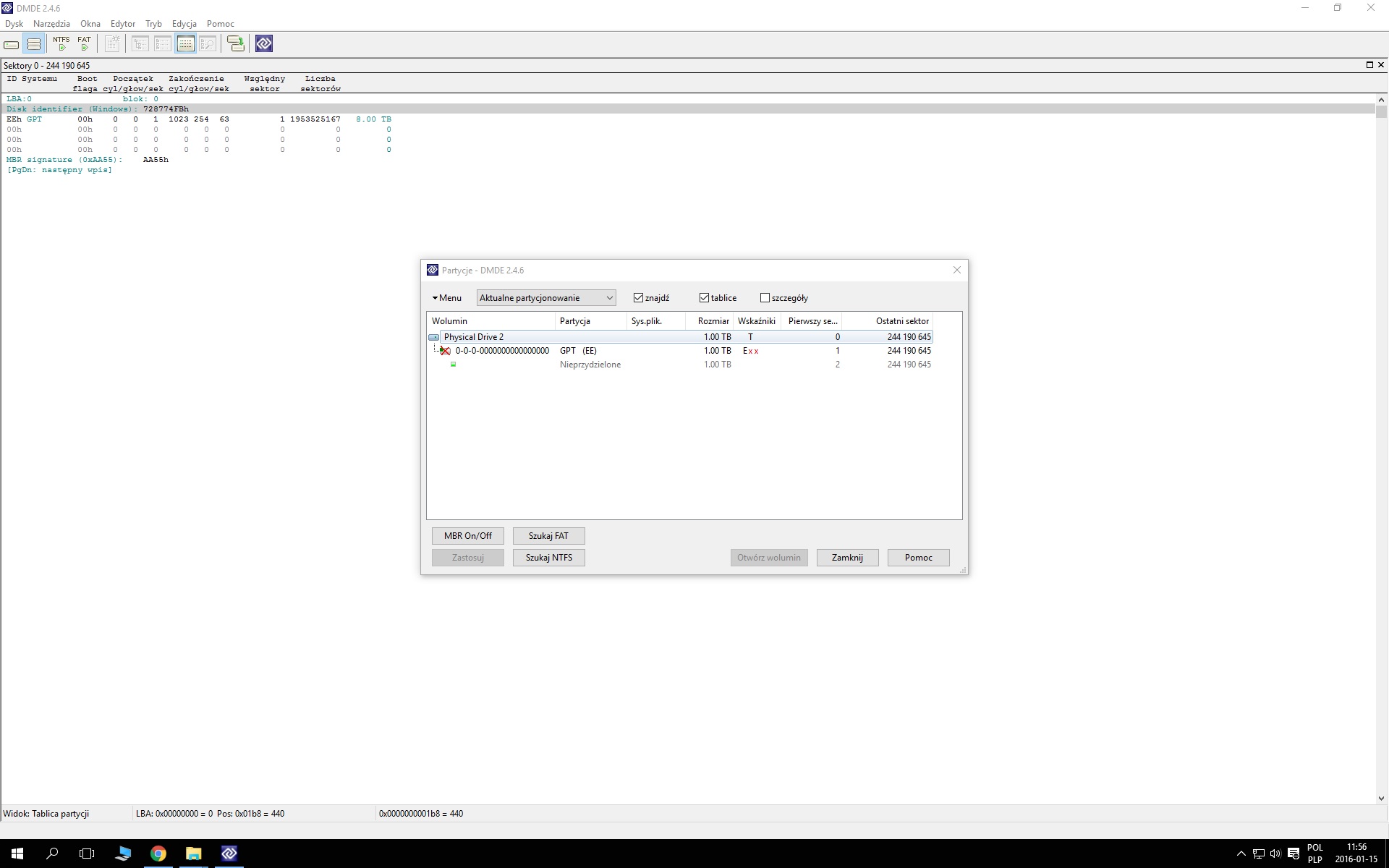Image resolution: width=1389 pixels, height=868 pixels.
Task: Click the grayed-out new page sparkle toolbar icon
Action: [x=112, y=44]
